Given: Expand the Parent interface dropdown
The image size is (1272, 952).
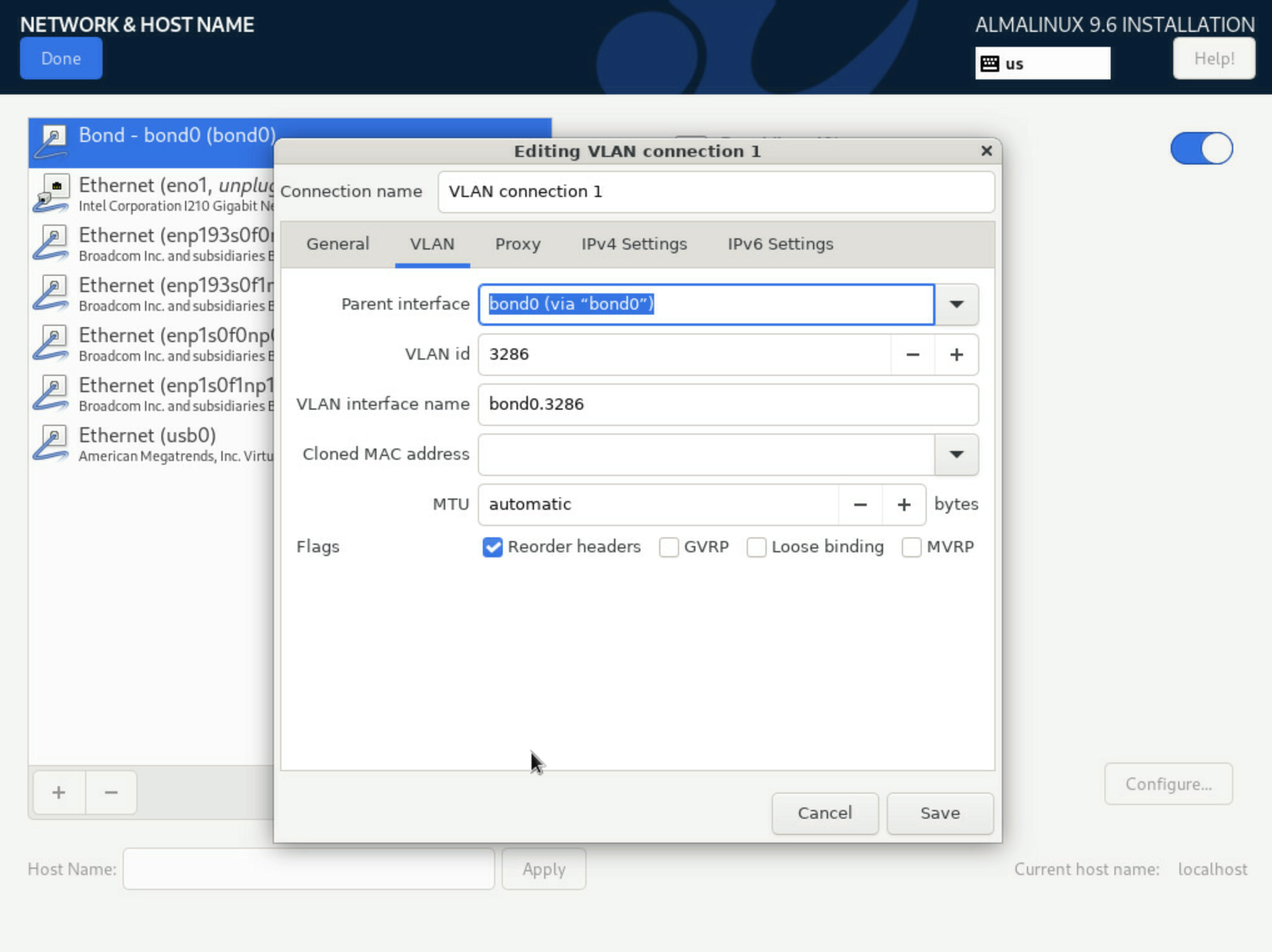Looking at the screenshot, I should click(x=956, y=305).
